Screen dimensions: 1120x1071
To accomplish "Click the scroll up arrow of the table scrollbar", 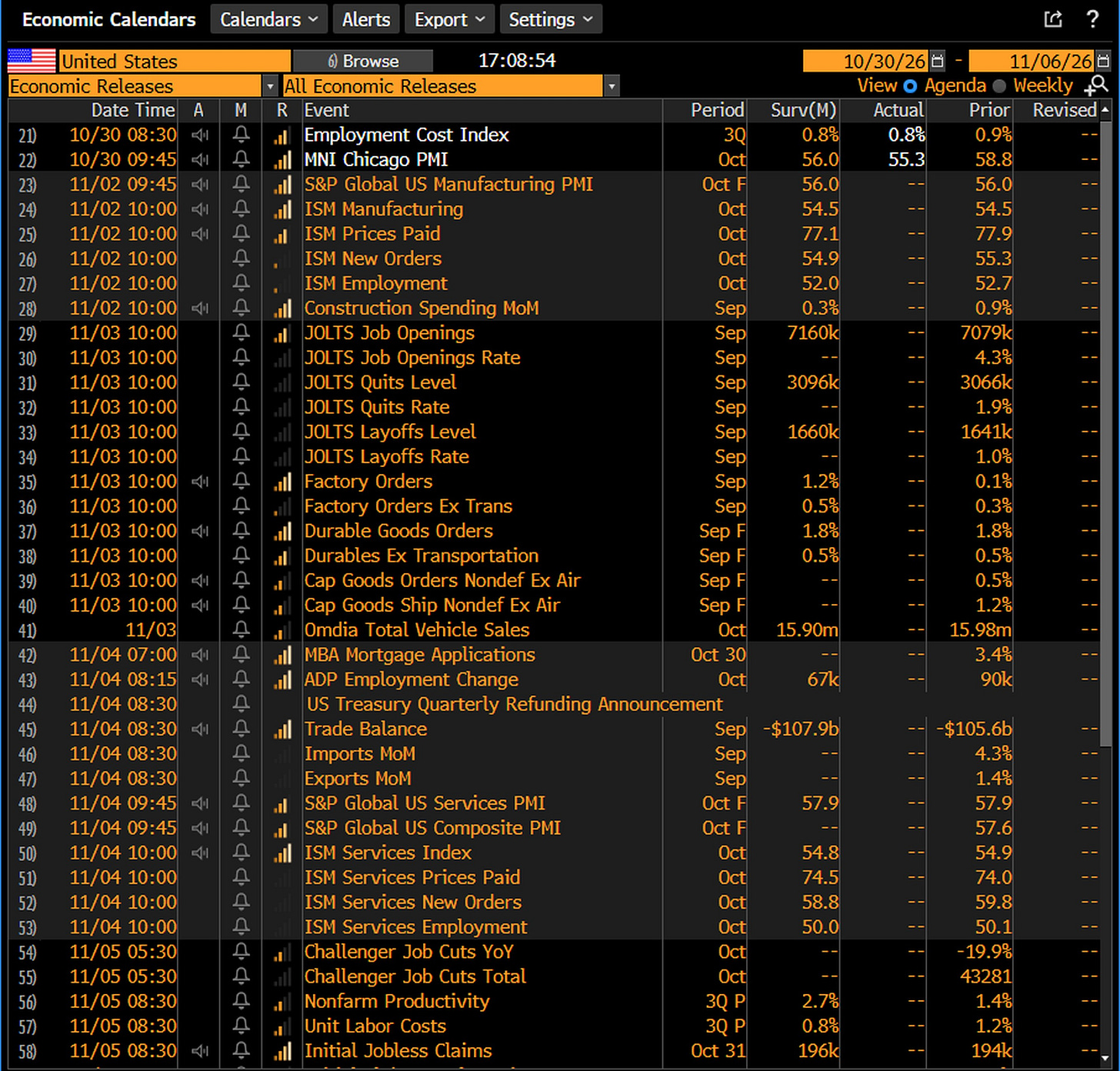I will point(1105,110).
